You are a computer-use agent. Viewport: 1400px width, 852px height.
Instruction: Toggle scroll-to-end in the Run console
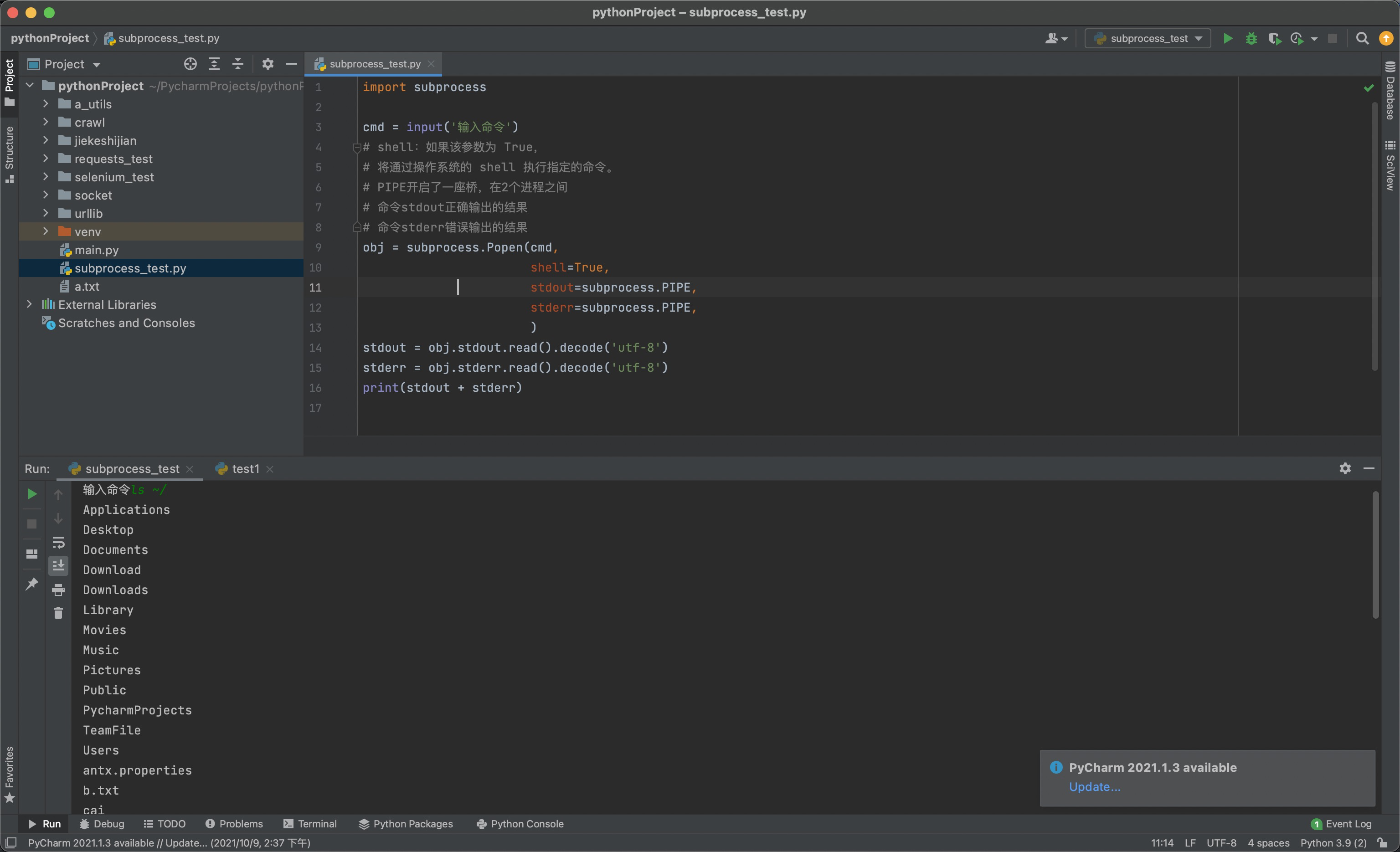coord(58,566)
